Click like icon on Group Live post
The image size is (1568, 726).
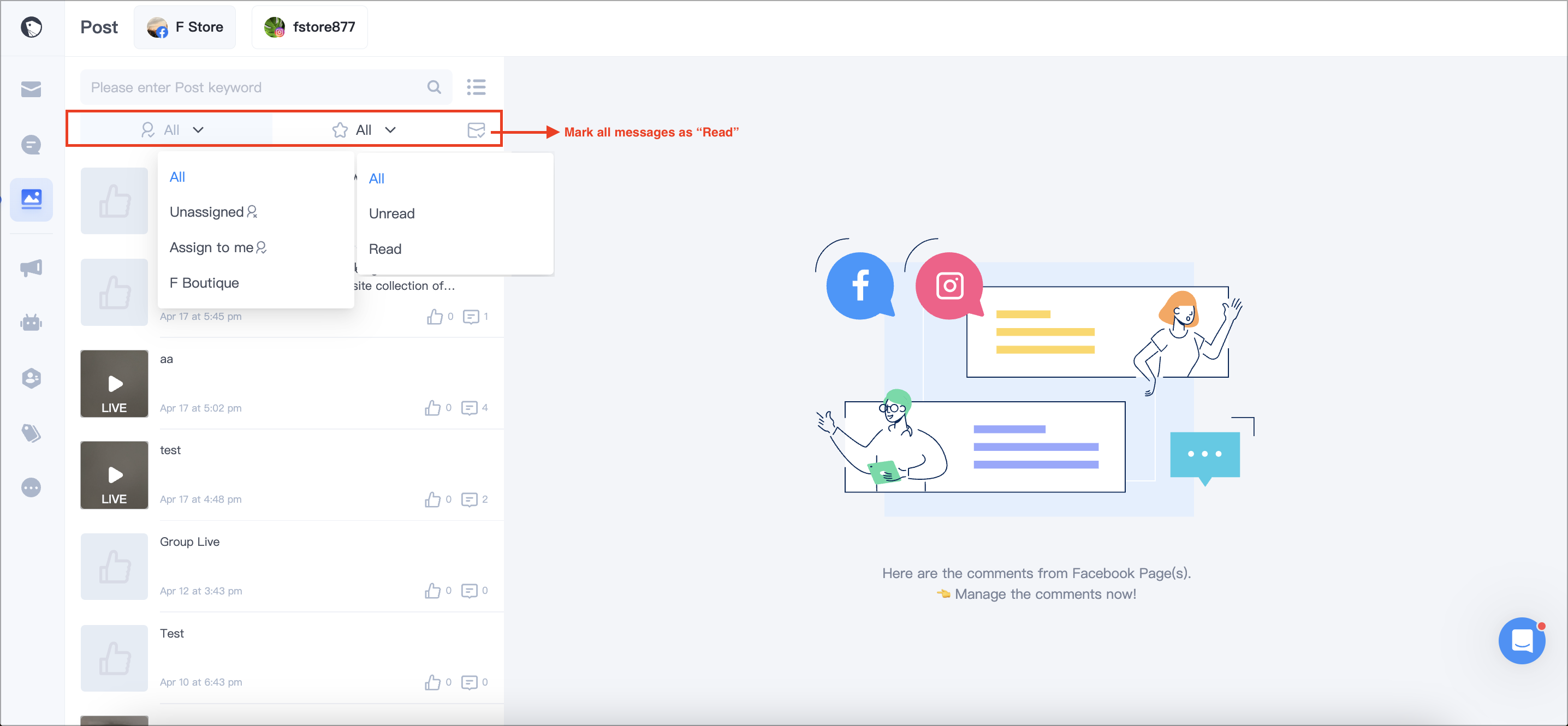[433, 591]
